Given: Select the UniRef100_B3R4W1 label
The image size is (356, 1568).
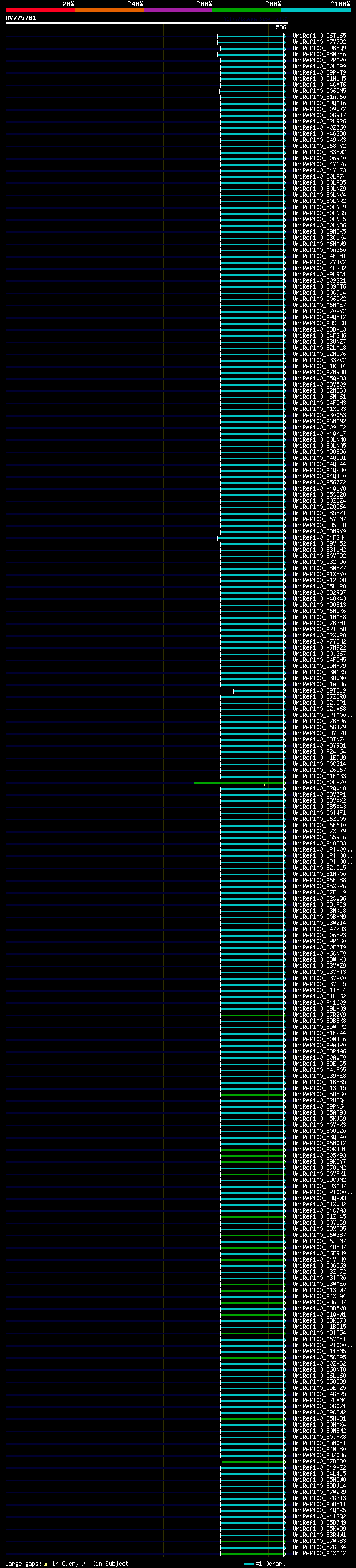Looking at the screenshot, I should 319,1535.
